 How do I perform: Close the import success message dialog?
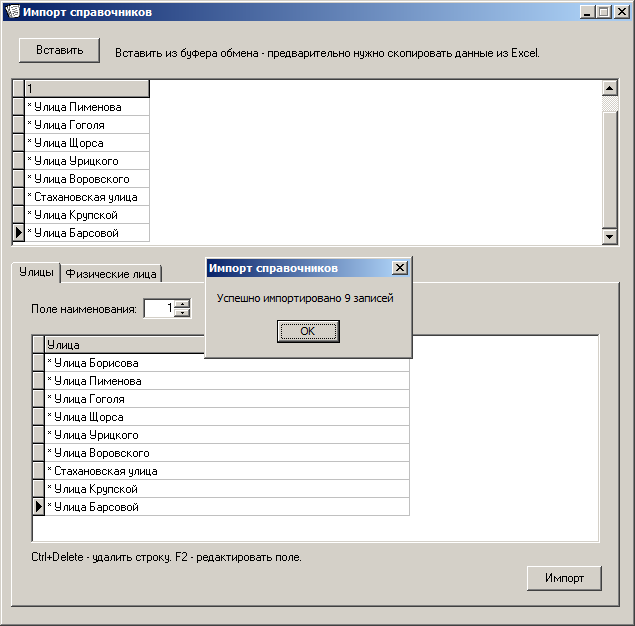coord(399,268)
